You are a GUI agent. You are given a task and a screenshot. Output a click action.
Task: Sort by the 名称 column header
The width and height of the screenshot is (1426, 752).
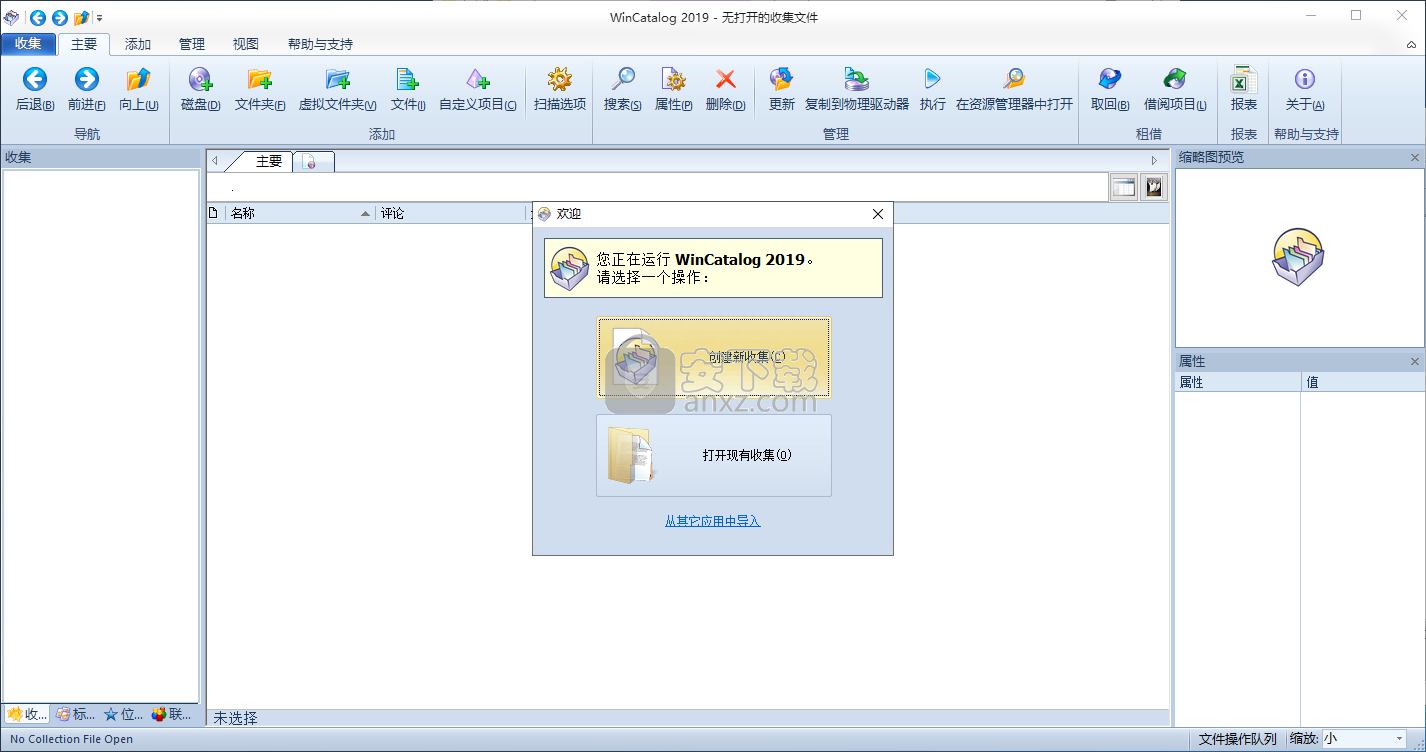(x=300, y=213)
